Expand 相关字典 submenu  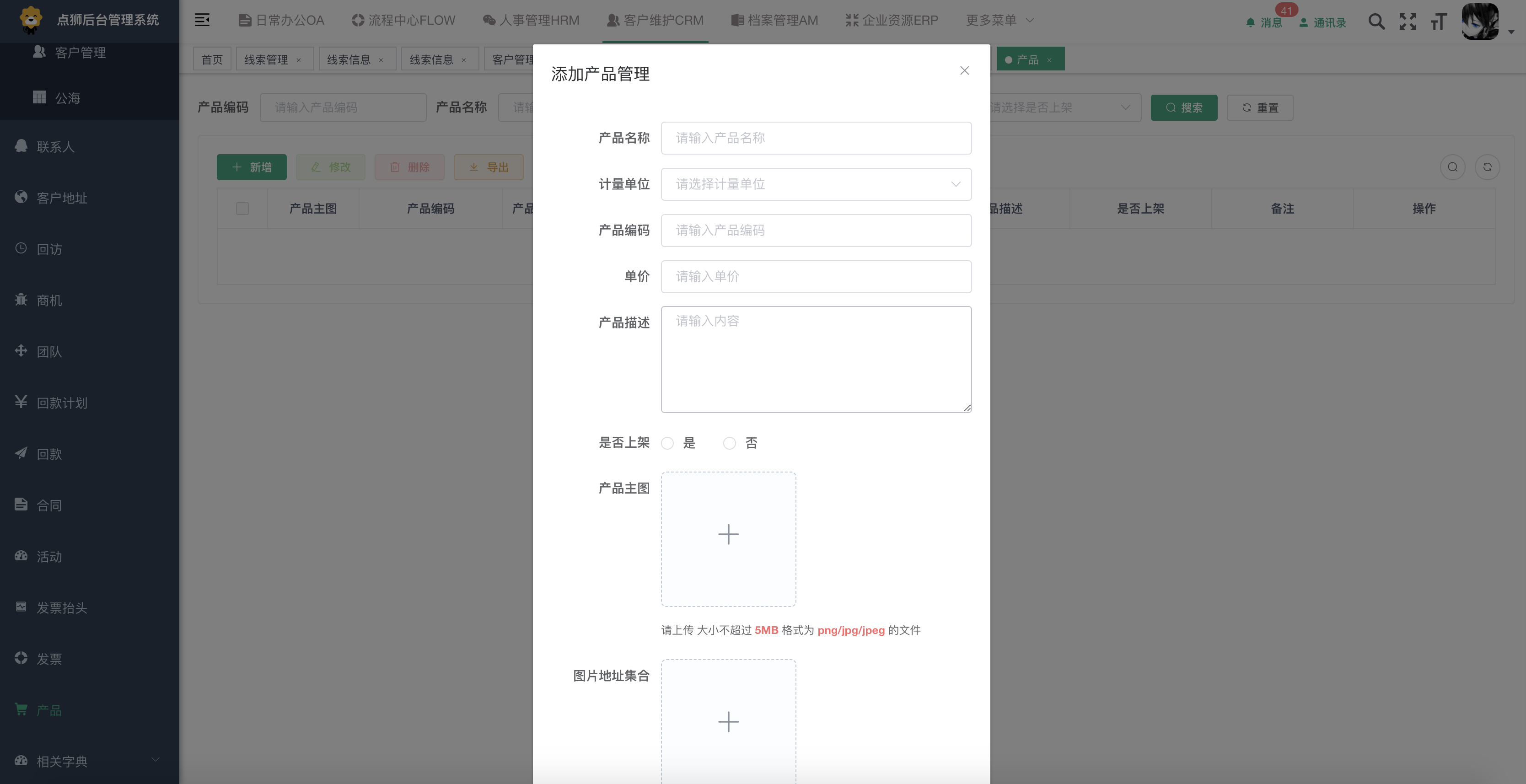[90, 761]
